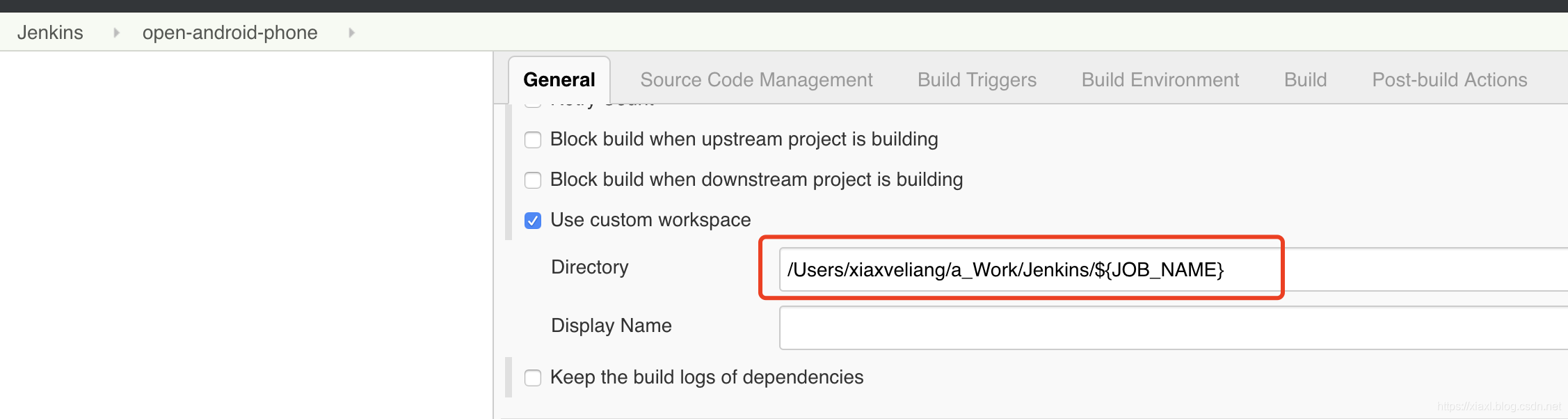Viewport: 1568px width, 419px height.
Task: Open the open-android-phone breadcrumb link
Action: [x=230, y=33]
